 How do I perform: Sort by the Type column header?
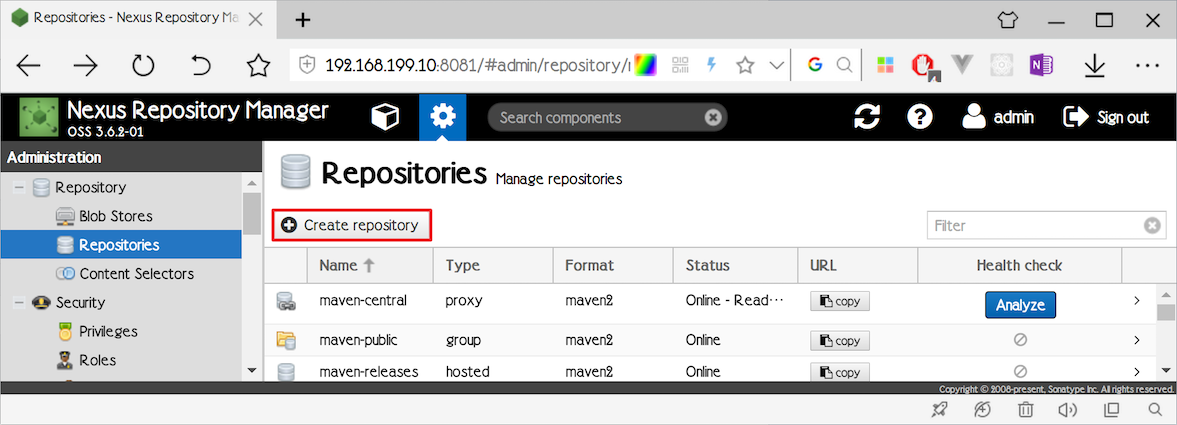coord(493,265)
